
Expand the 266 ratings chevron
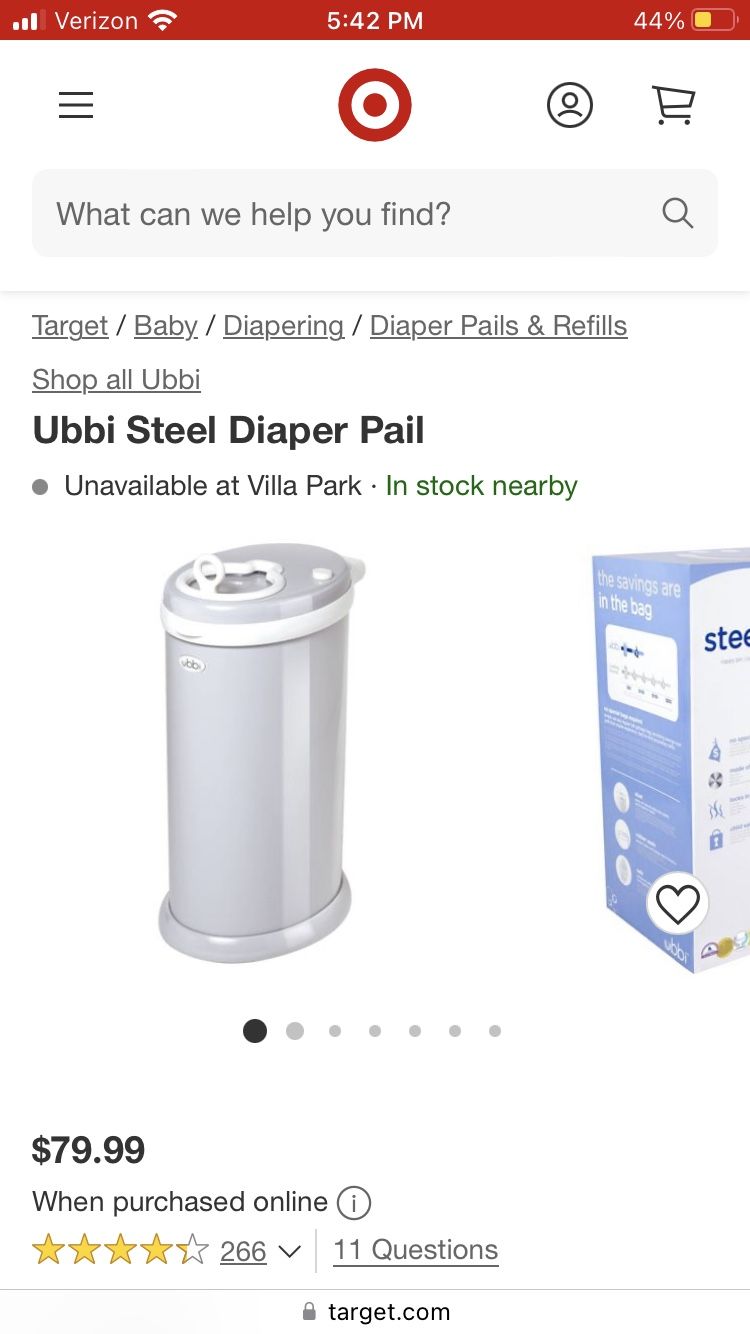click(289, 1251)
